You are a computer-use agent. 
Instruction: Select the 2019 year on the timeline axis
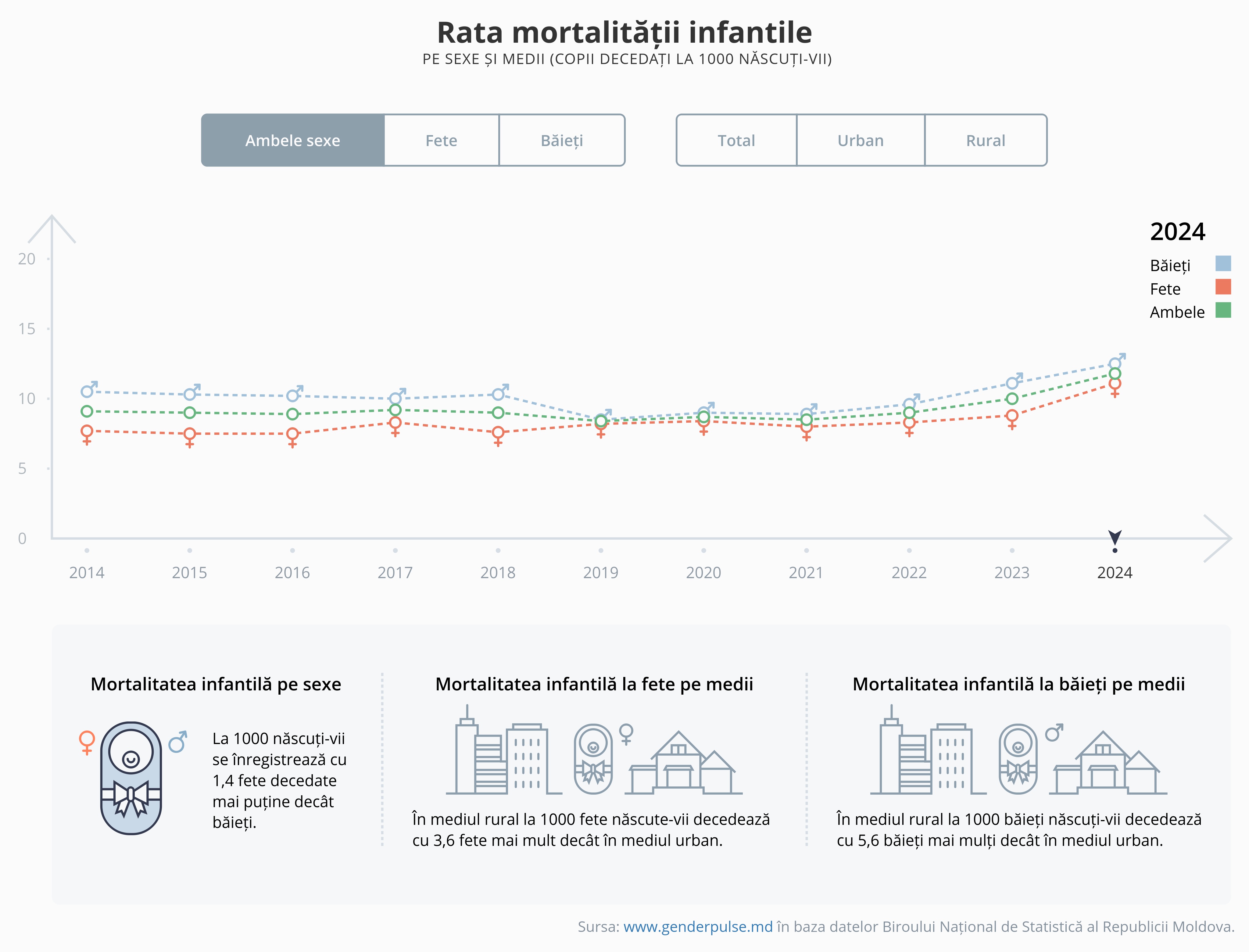pos(601,572)
